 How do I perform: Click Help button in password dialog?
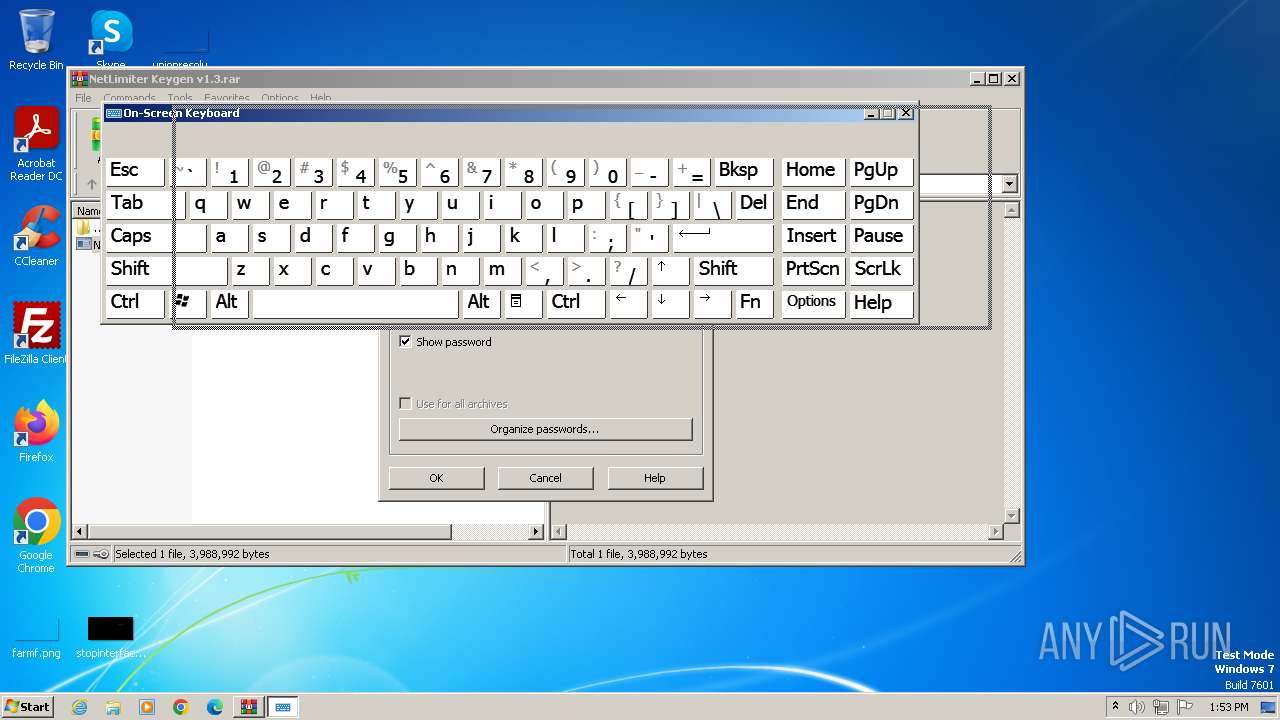click(x=655, y=478)
